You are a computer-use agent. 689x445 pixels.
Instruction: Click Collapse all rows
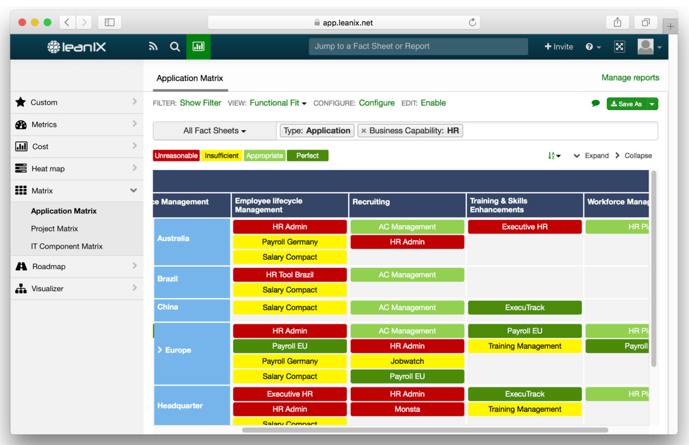(633, 156)
